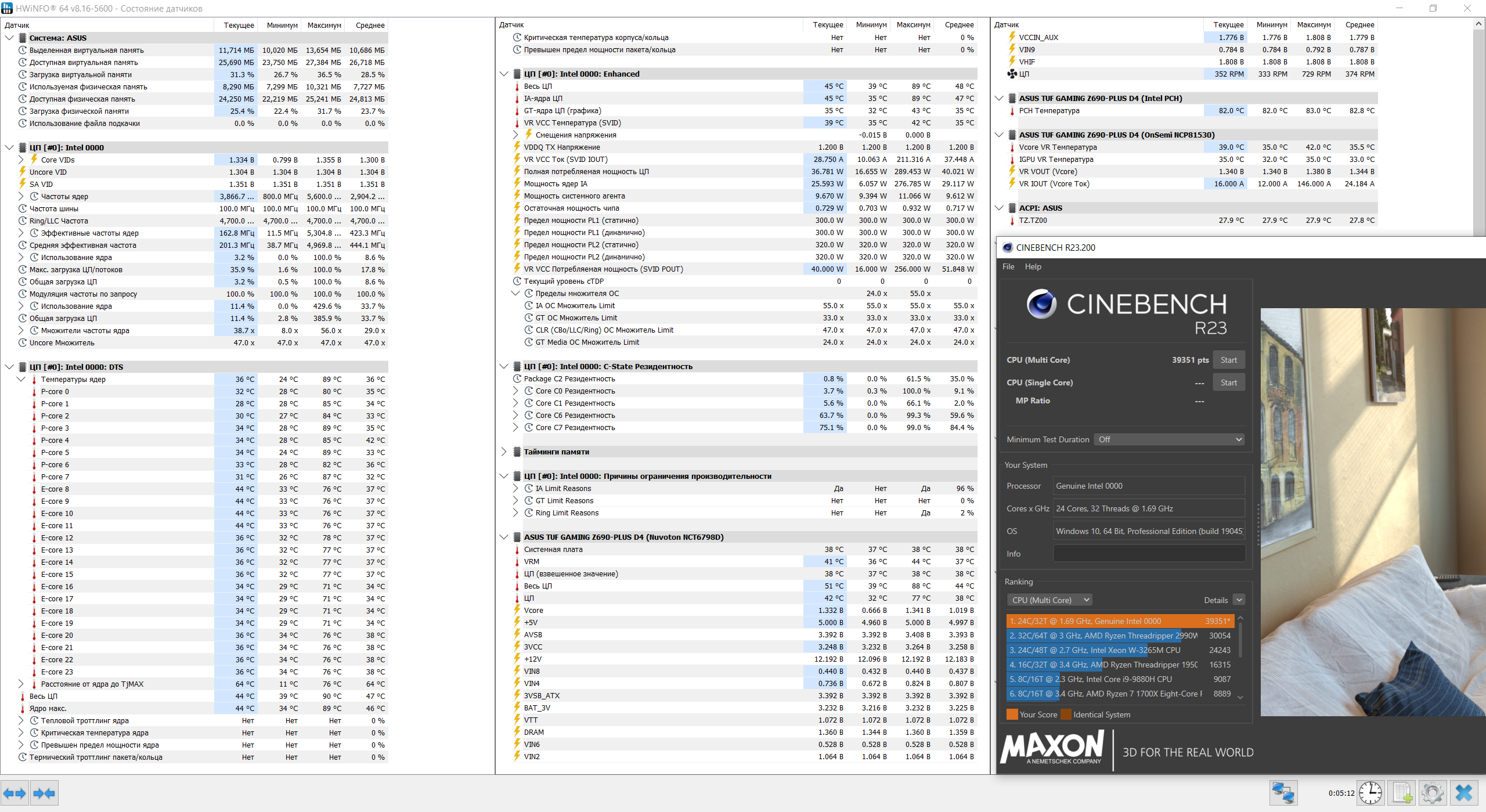
Task: Start the CPU Multi Core test
Action: (x=1228, y=360)
